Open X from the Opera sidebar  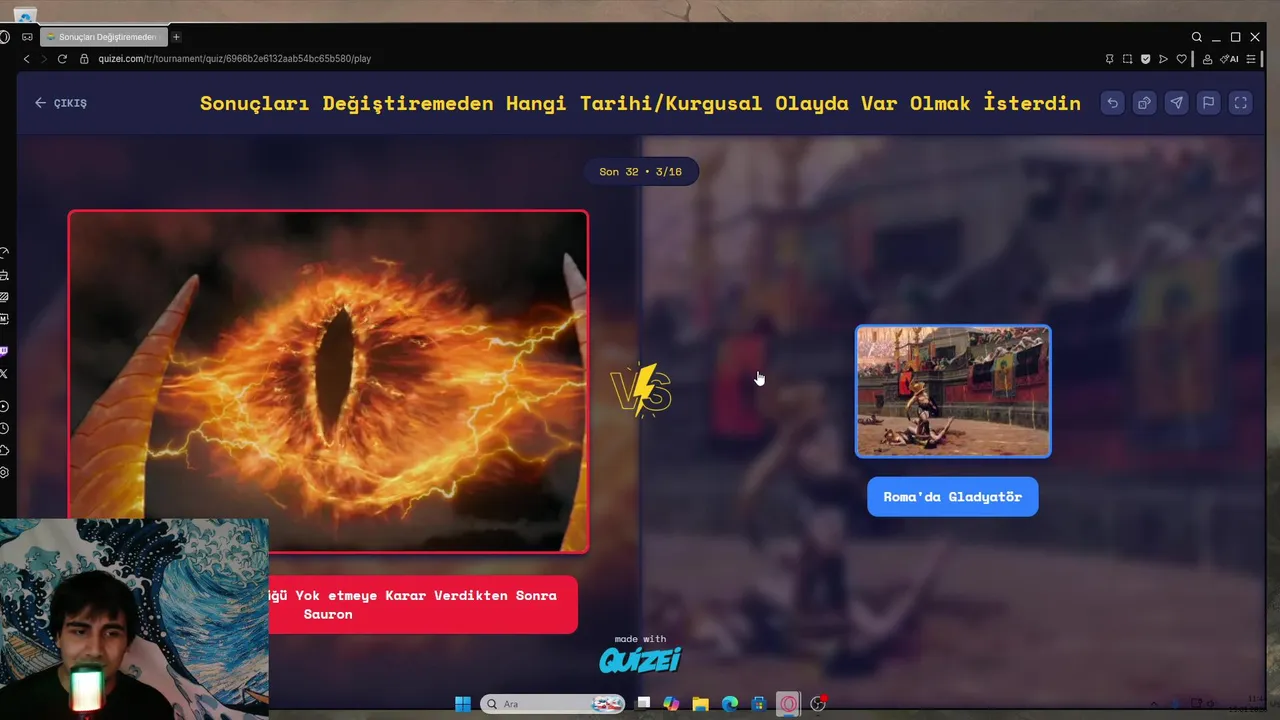(x=4, y=373)
